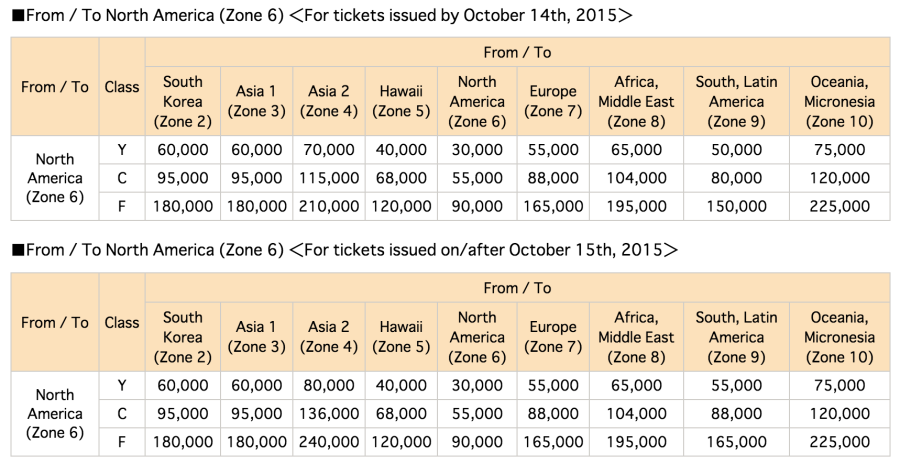
Task: Select the first table's North America (Zone 6) row label
Action: pos(55,178)
